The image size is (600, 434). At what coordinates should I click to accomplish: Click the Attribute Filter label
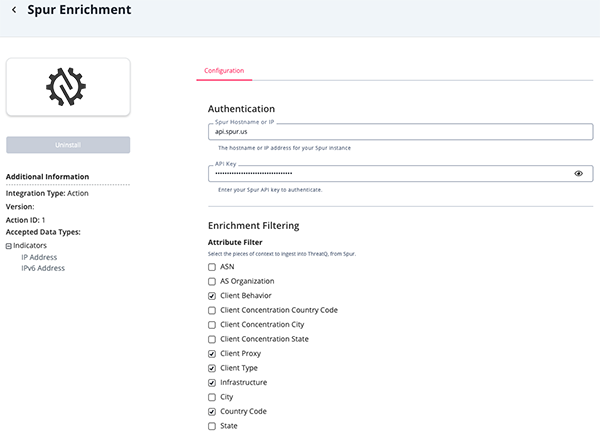point(235,243)
